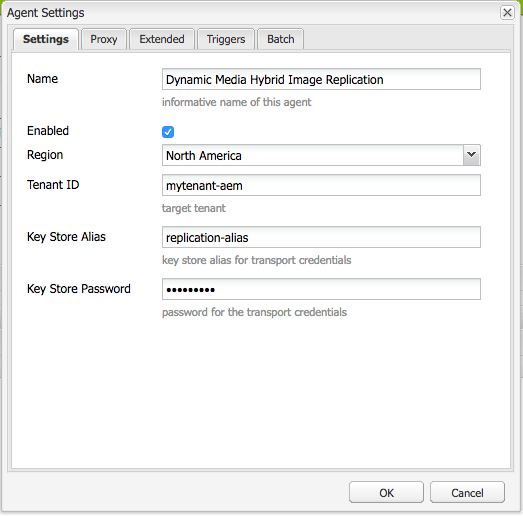This screenshot has height=516, width=523.
Task: Close the Agent Settings dialog
Action: click(x=507, y=13)
